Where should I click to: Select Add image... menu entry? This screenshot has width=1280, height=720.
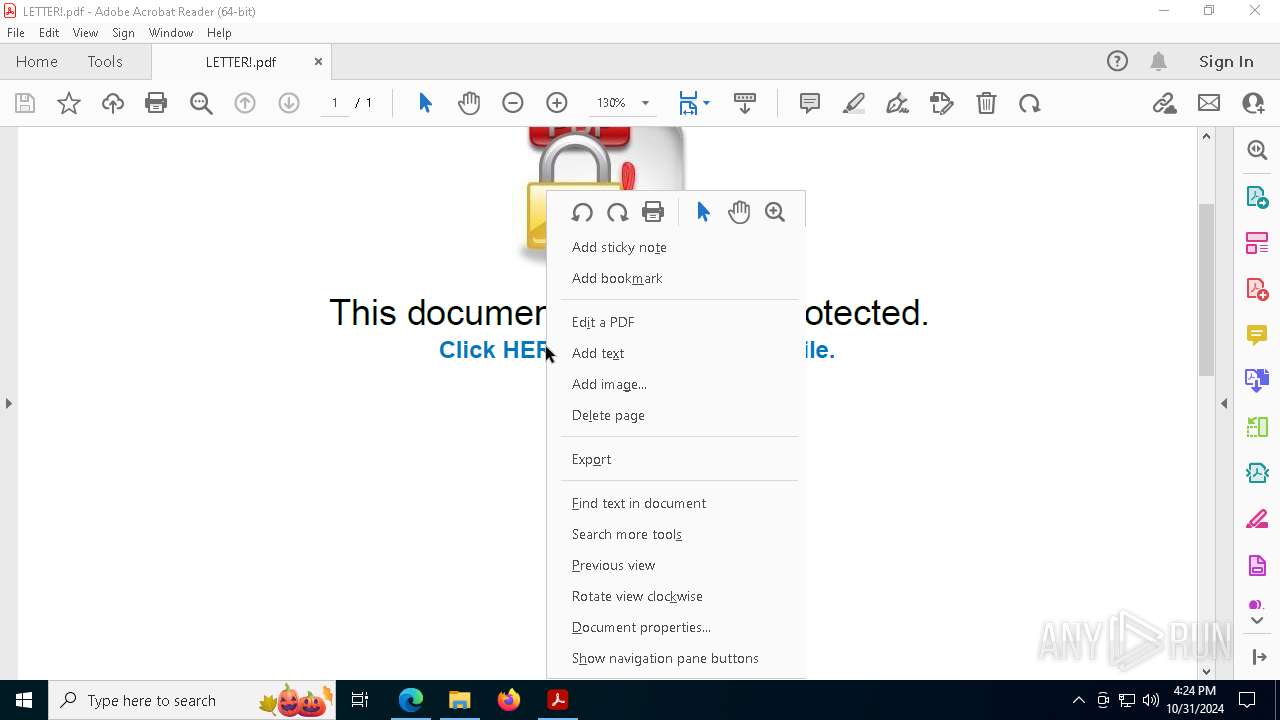(x=676, y=384)
